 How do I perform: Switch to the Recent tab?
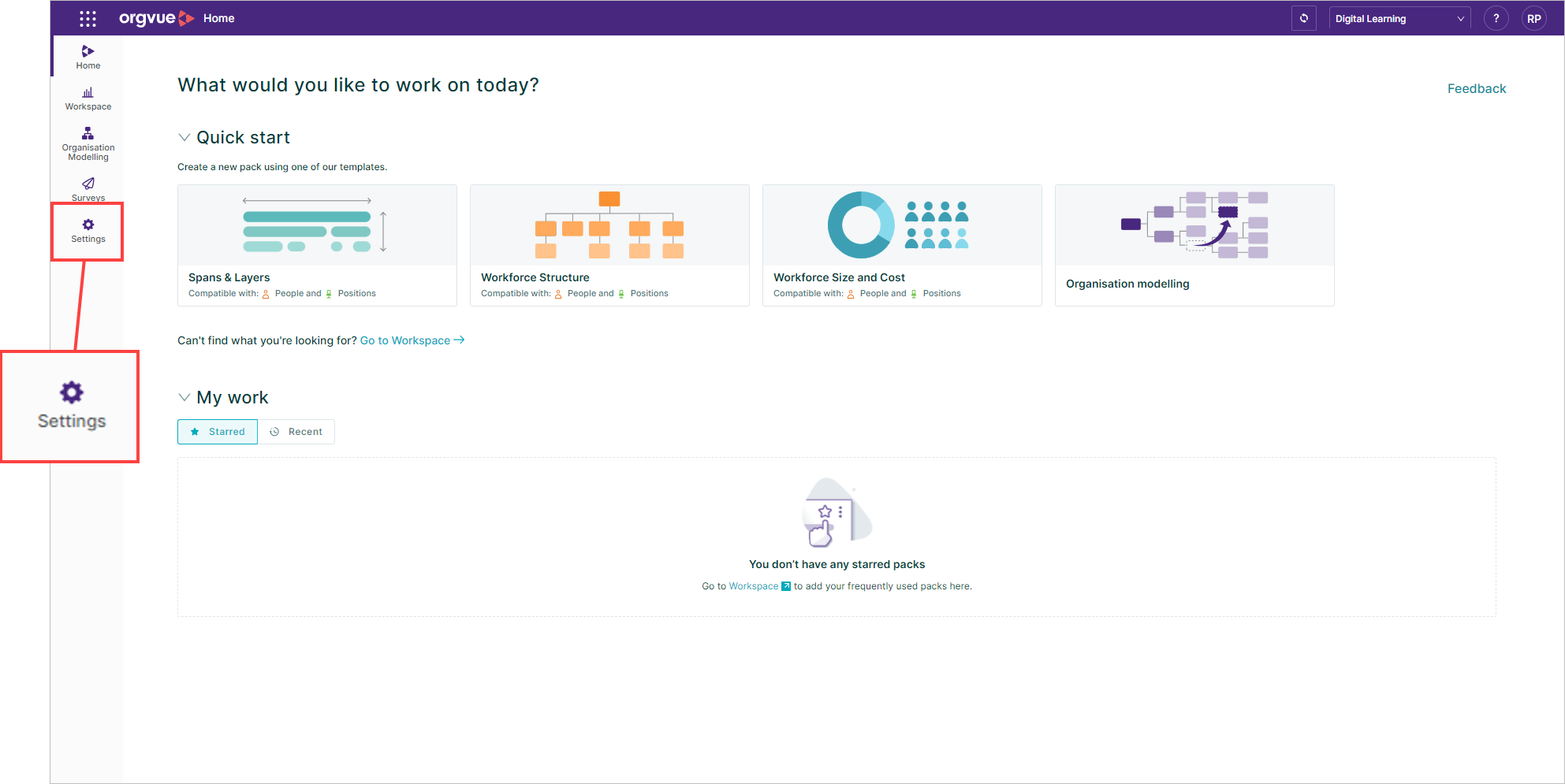297,431
